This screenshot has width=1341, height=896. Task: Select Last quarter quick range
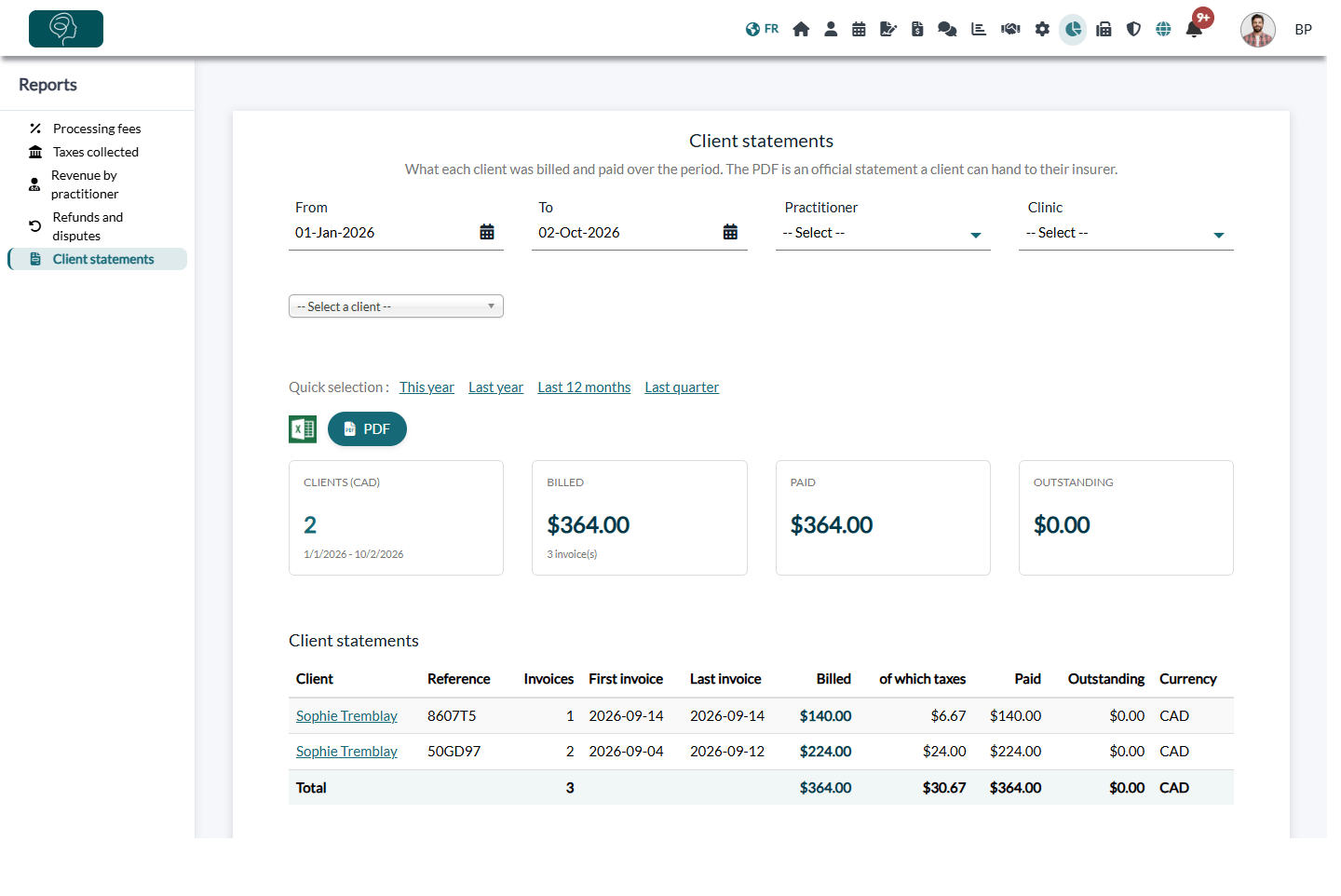tap(682, 387)
